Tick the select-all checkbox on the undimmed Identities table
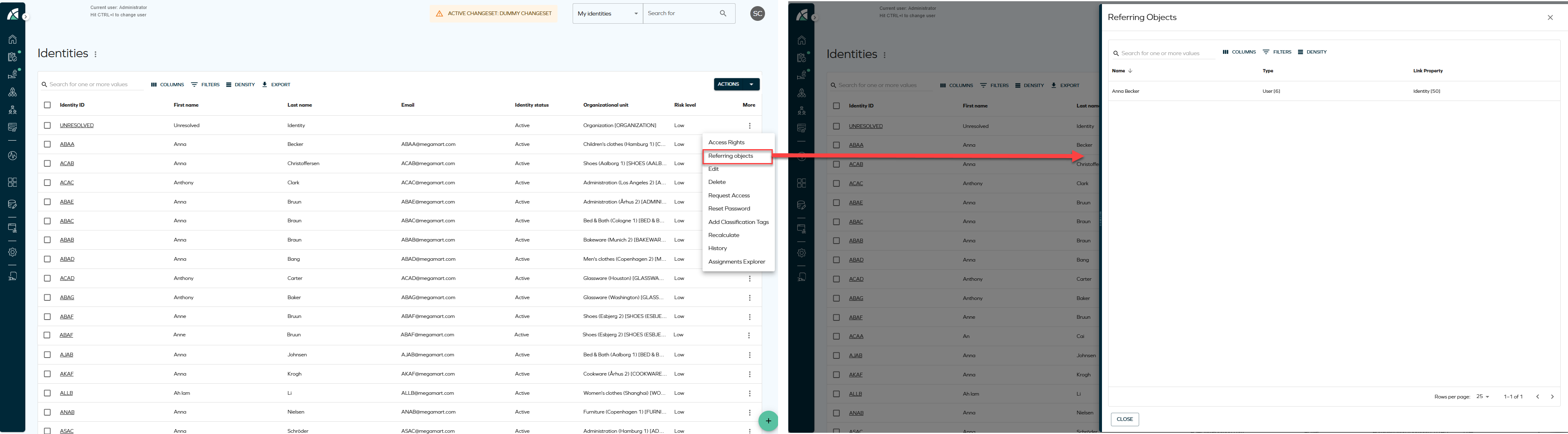 pos(47,105)
